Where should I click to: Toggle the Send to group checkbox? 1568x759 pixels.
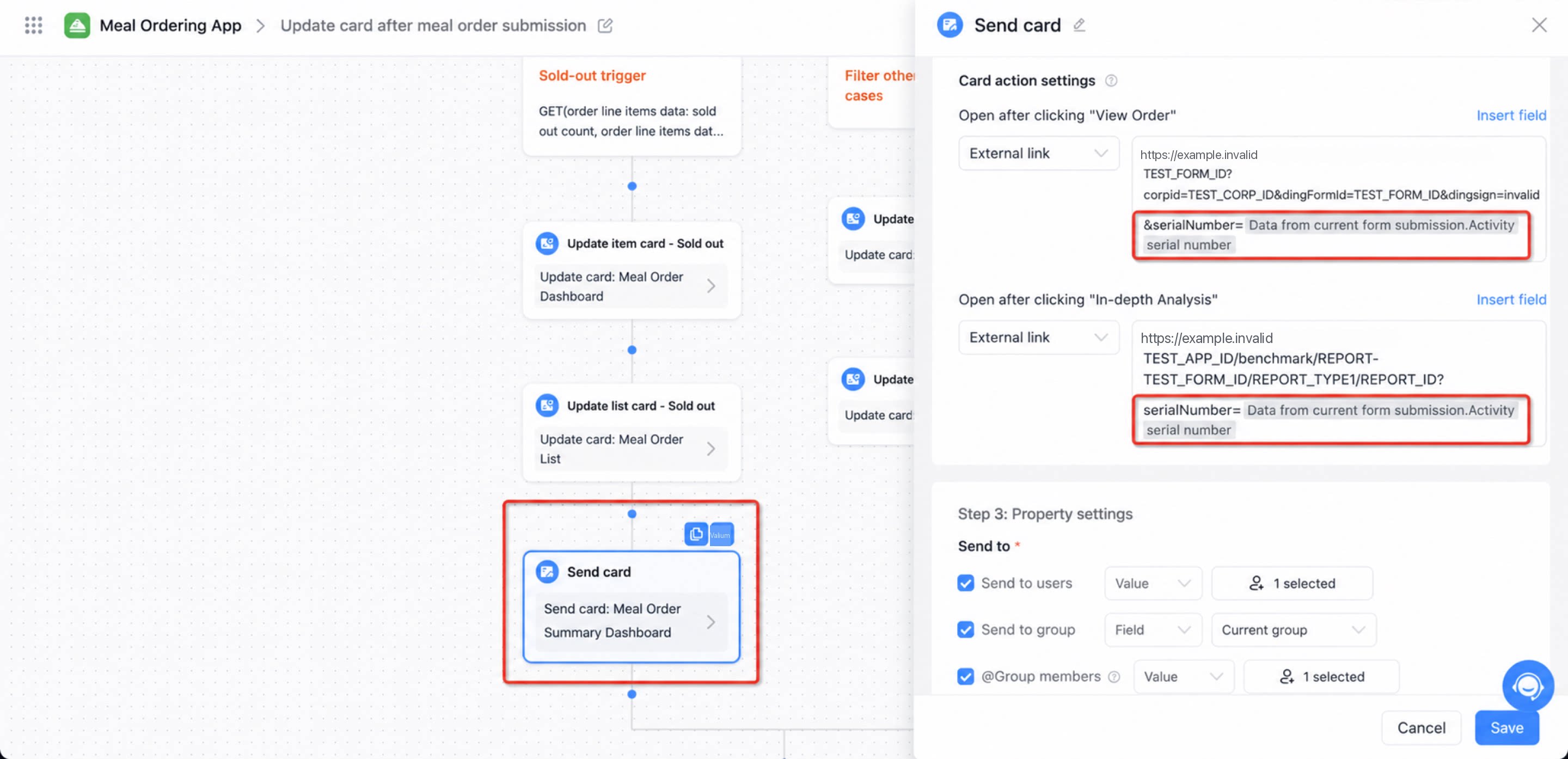tap(965, 629)
